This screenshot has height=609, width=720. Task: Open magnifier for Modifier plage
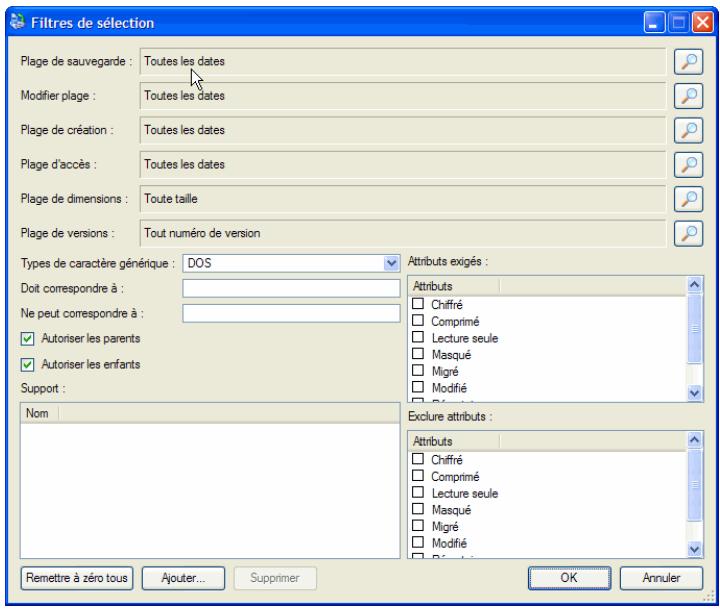pyautogui.click(x=688, y=96)
